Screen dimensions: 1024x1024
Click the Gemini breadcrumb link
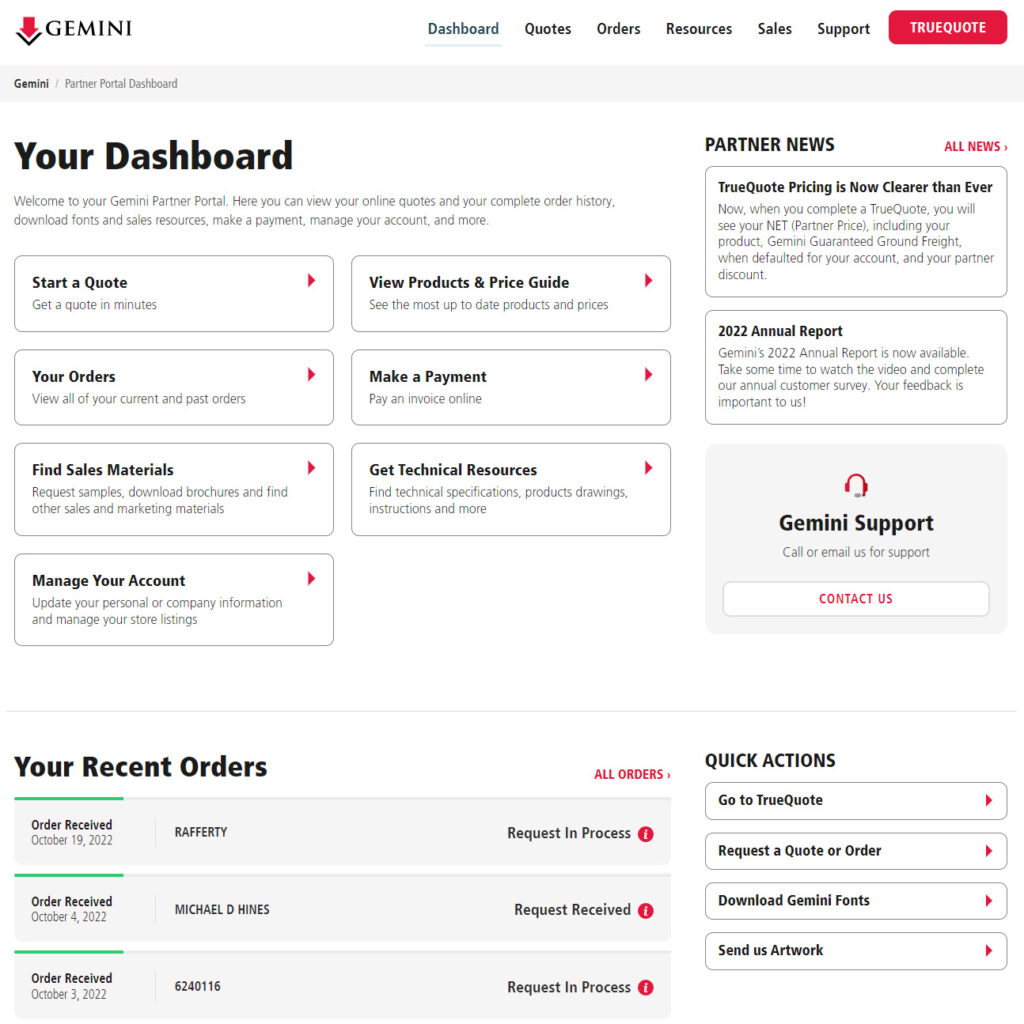tap(31, 84)
